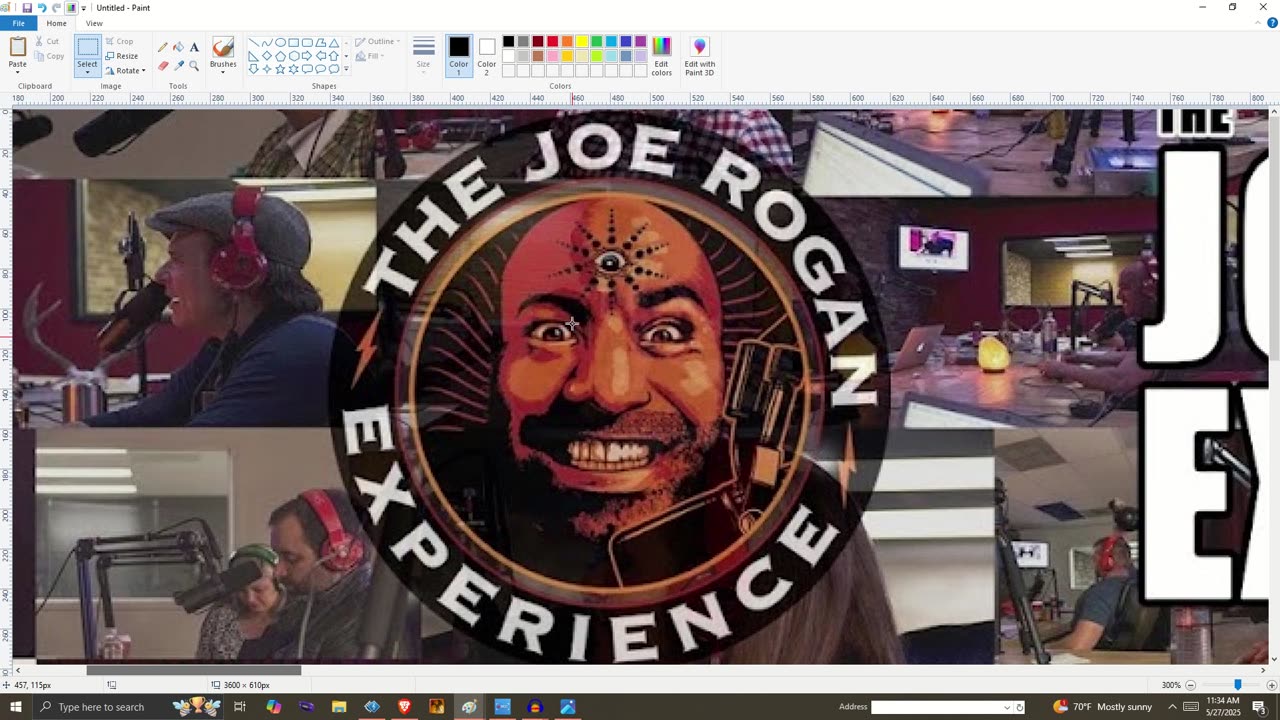Click the rectangular Select tool icon
The width and height of the screenshot is (1280, 720).
click(x=88, y=48)
